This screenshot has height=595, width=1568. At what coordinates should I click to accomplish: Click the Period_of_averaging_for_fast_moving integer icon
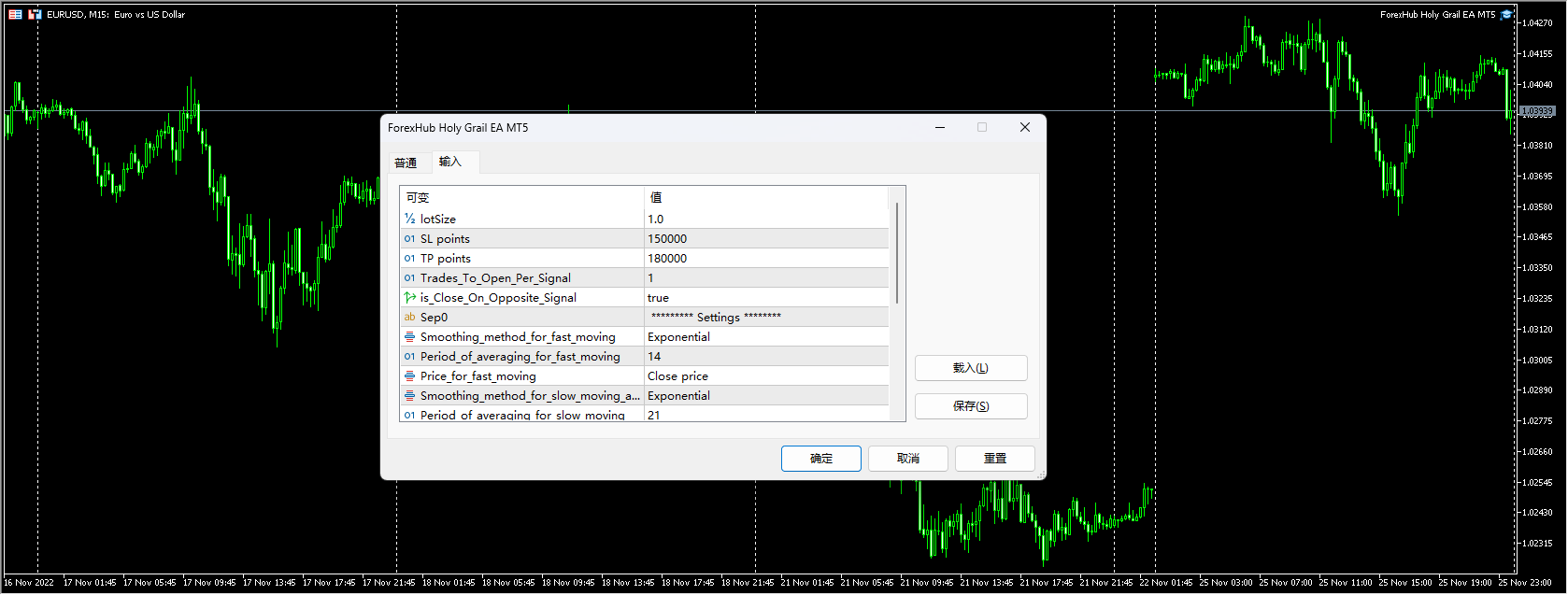click(x=409, y=357)
